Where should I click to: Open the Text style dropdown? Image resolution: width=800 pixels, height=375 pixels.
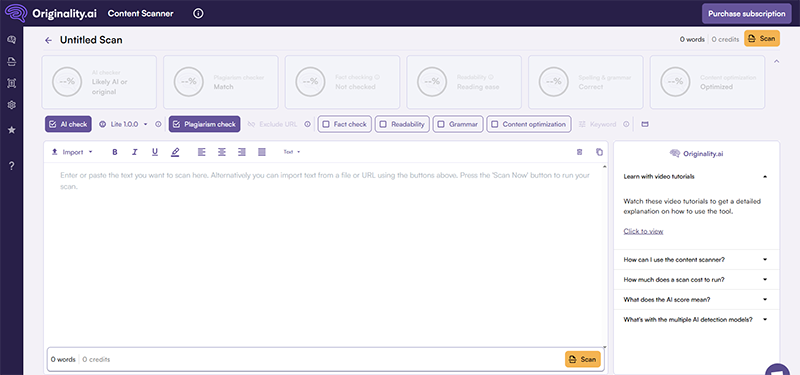pyautogui.click(x=292, y=152)
